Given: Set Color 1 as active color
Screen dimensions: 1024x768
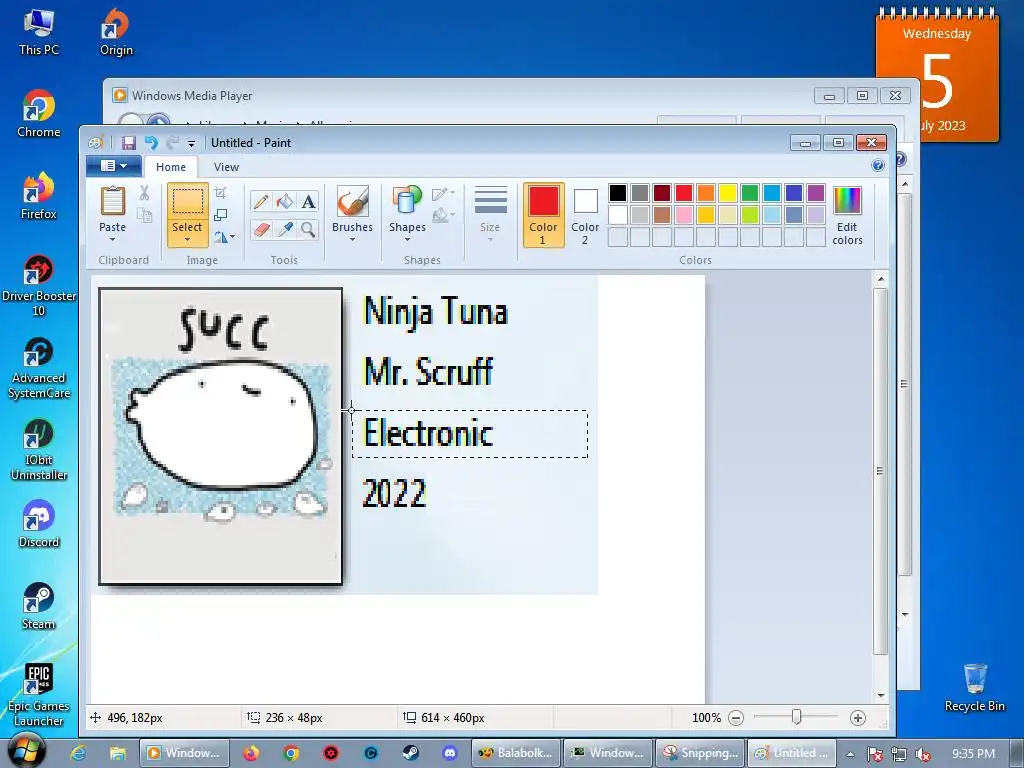Looking at the screenshot, I should click(543, 215).
